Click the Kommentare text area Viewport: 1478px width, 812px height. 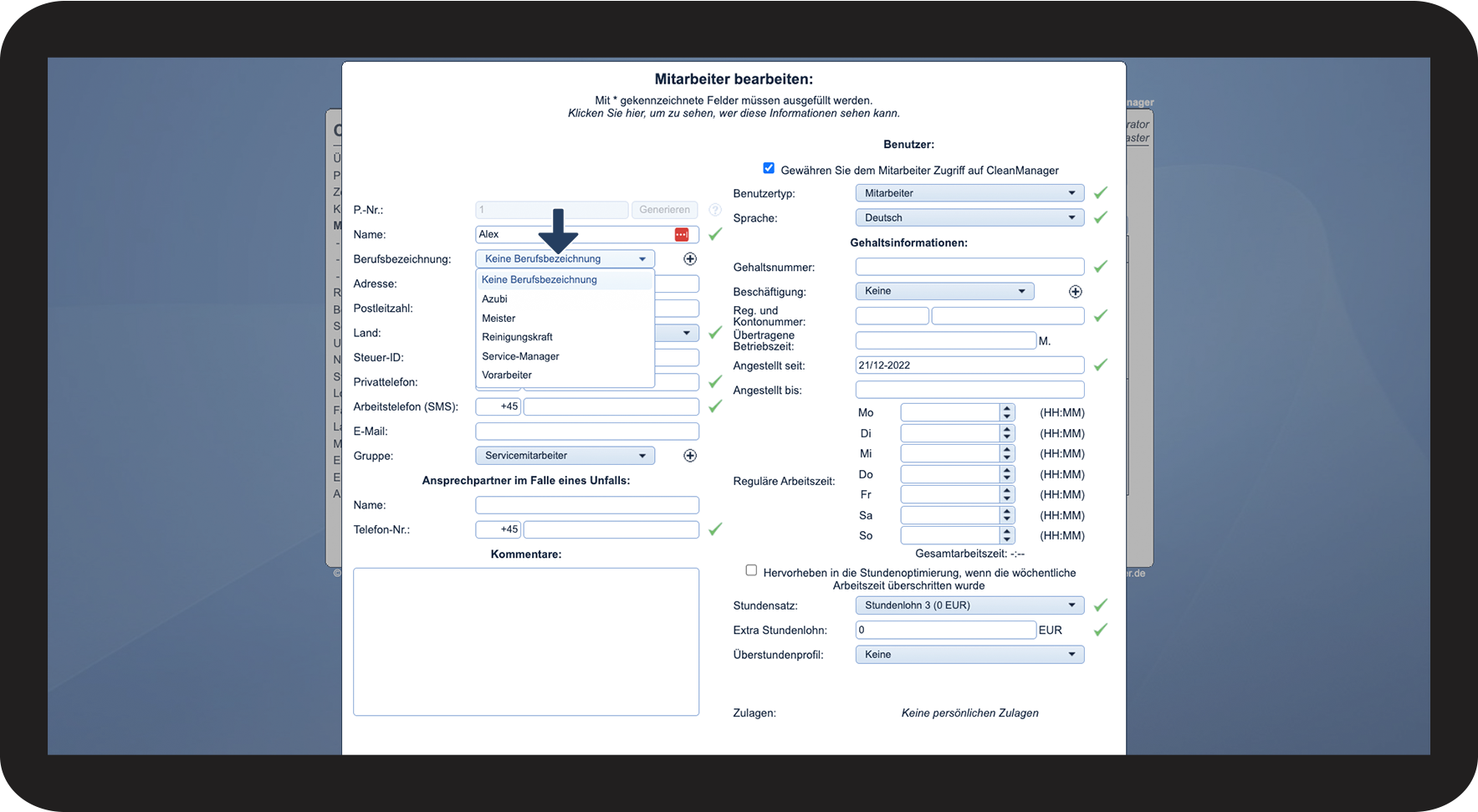pyautogui.click(x=526, y=641)
